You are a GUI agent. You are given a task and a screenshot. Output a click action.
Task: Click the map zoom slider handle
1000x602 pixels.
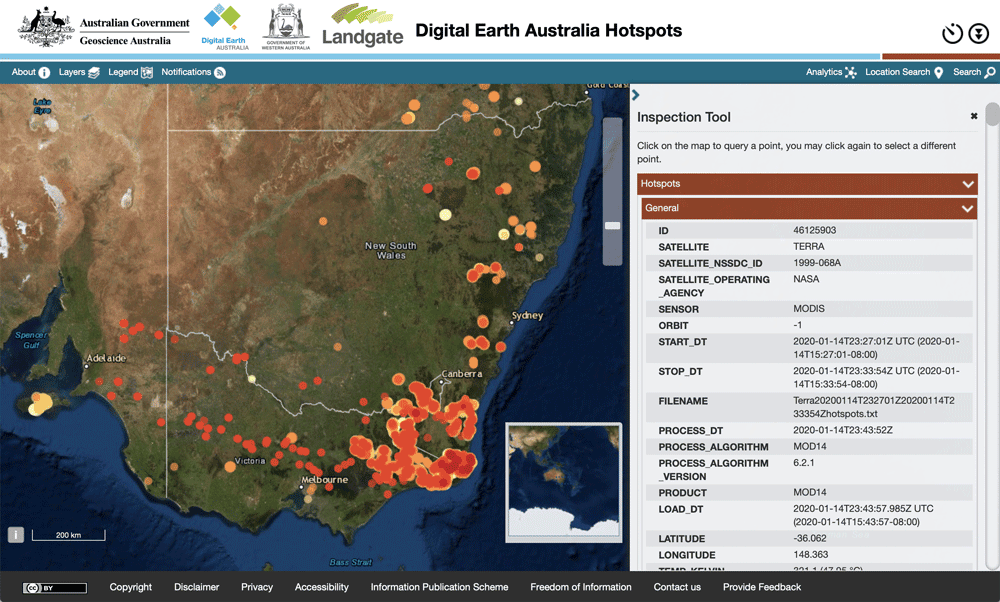pos(612,226)
